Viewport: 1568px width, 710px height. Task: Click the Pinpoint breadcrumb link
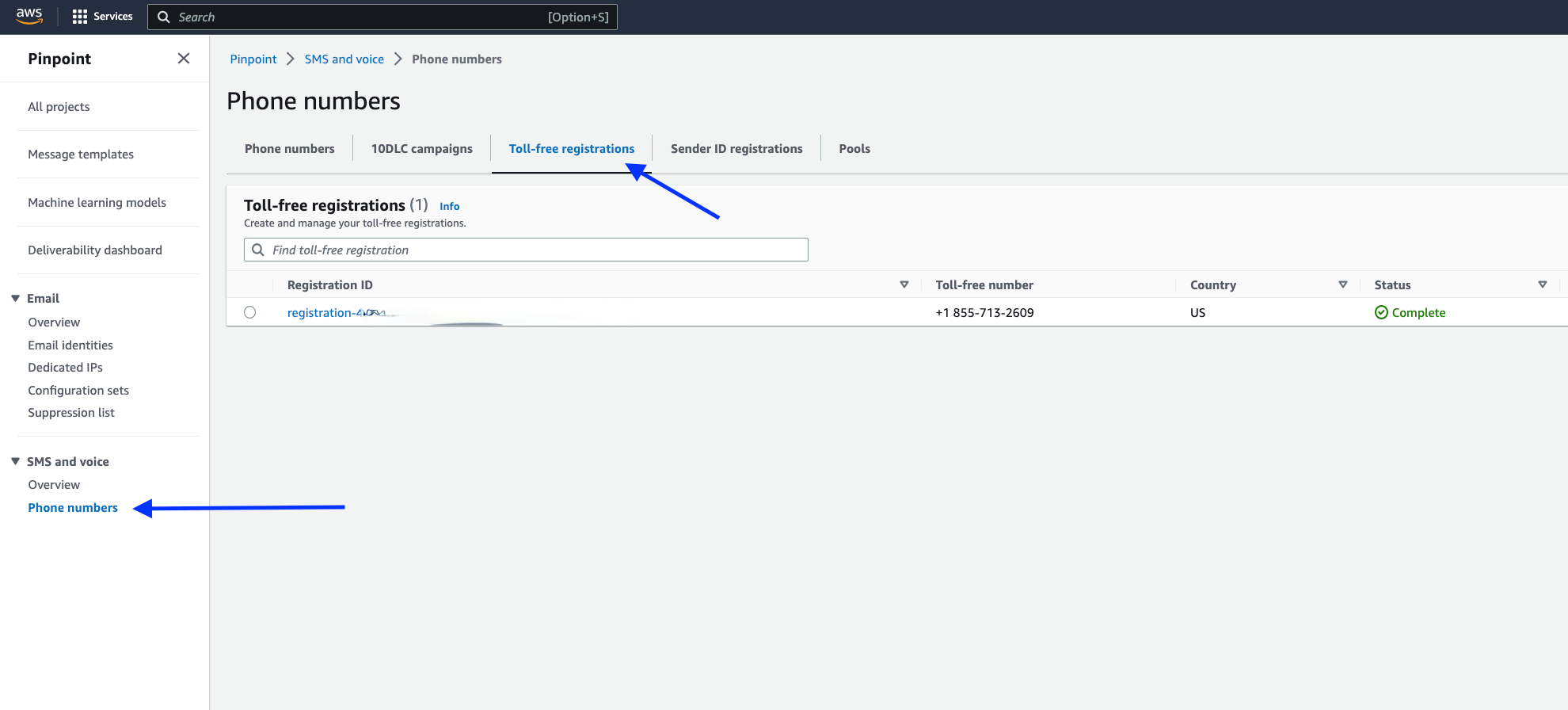[x=253, y=59]
